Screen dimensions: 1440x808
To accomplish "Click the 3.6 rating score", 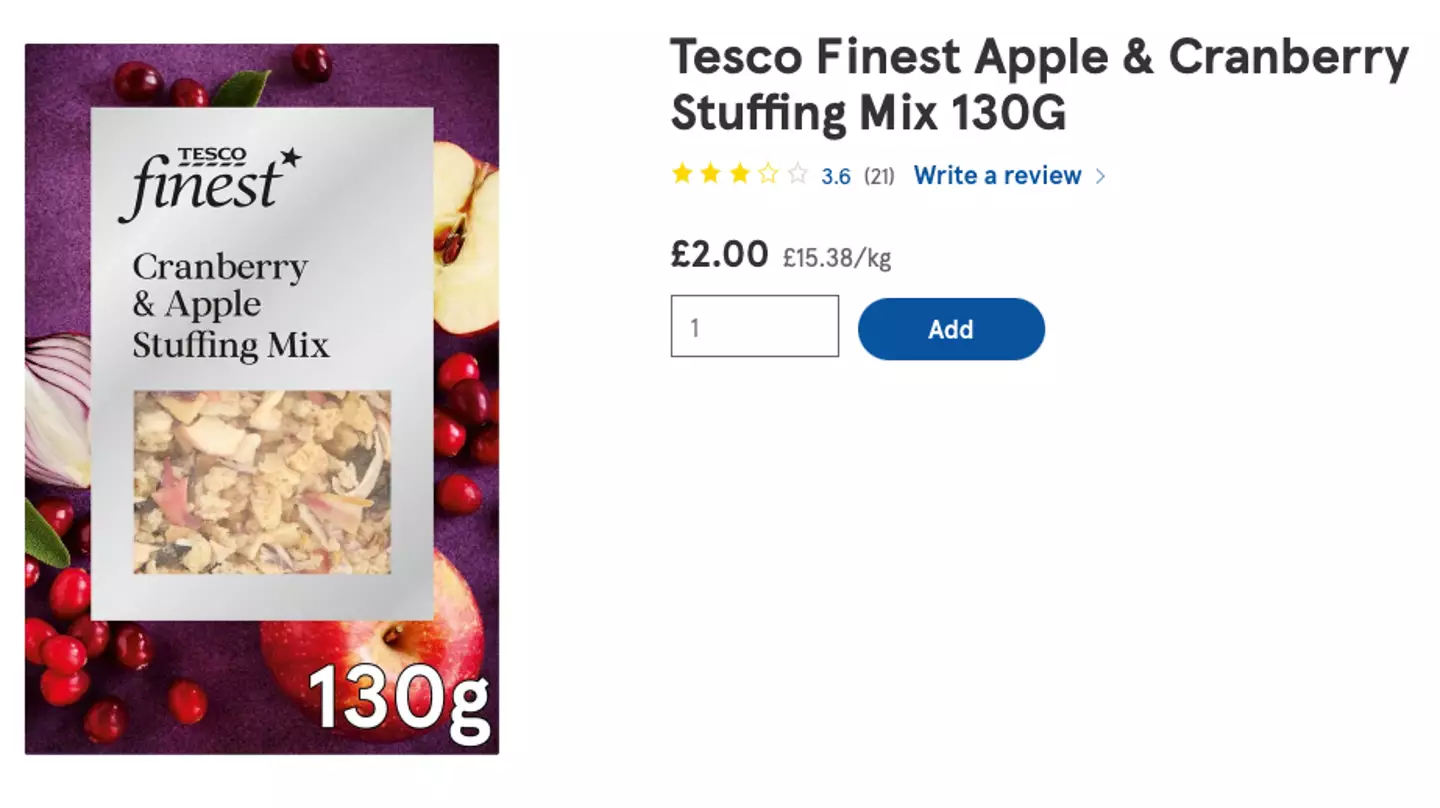I will 836,177.
